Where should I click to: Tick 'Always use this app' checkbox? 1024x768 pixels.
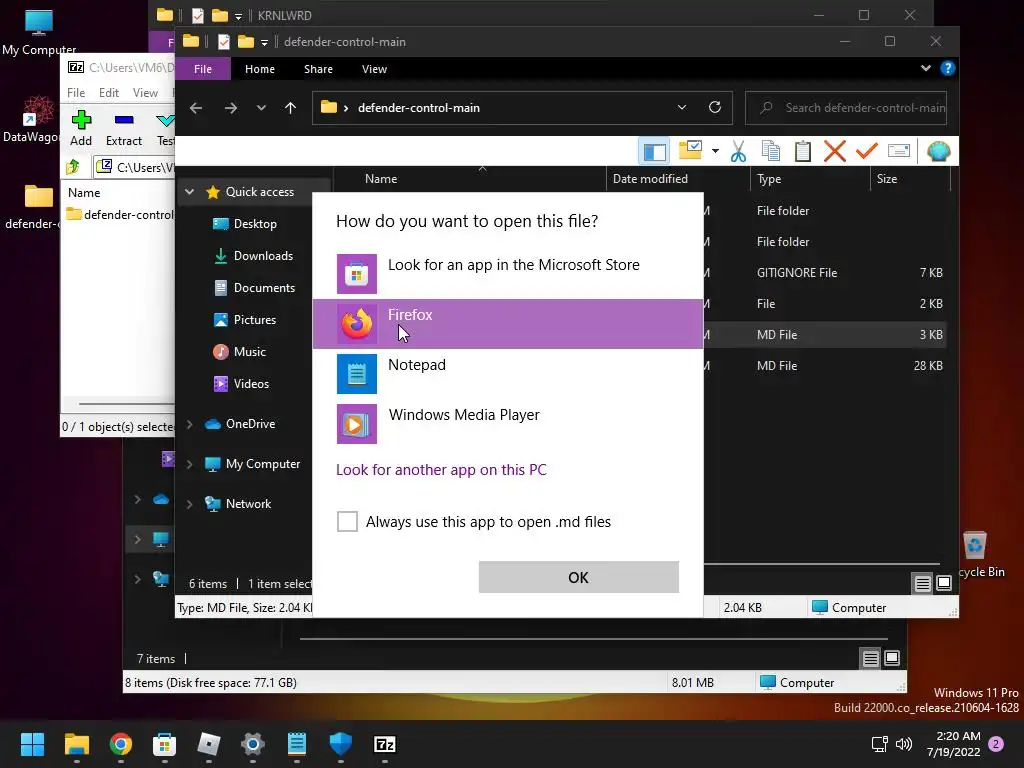coord(347,522)
